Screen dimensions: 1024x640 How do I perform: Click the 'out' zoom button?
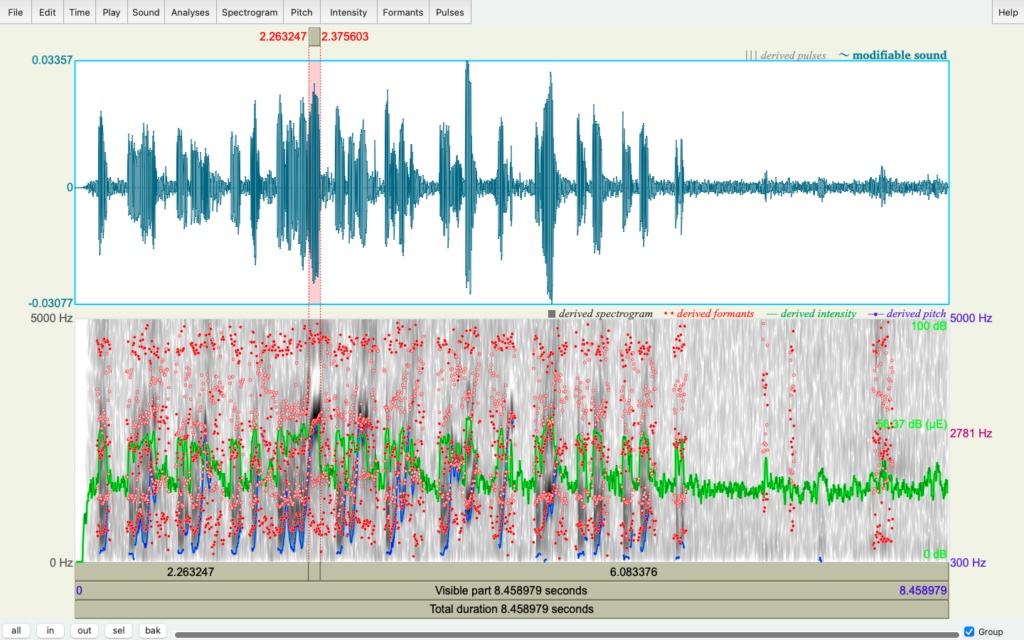pos(84,631)
